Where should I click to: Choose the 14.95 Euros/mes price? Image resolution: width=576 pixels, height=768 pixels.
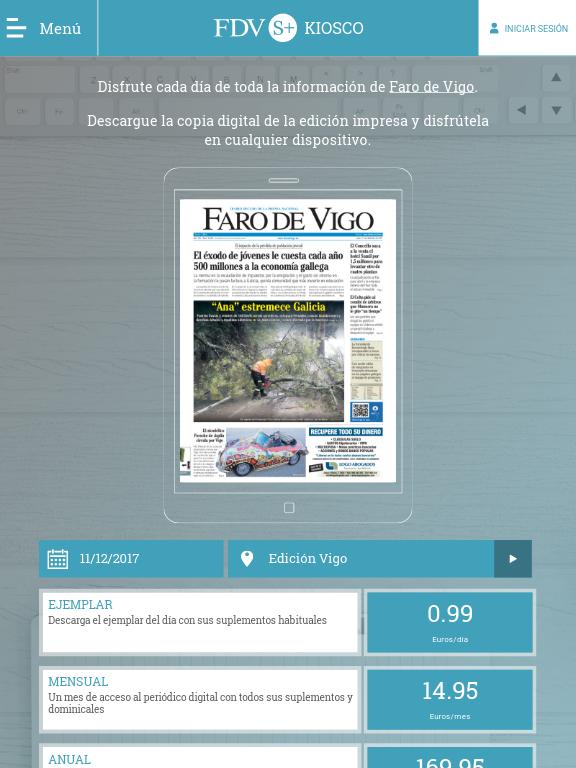coord(450,699)
